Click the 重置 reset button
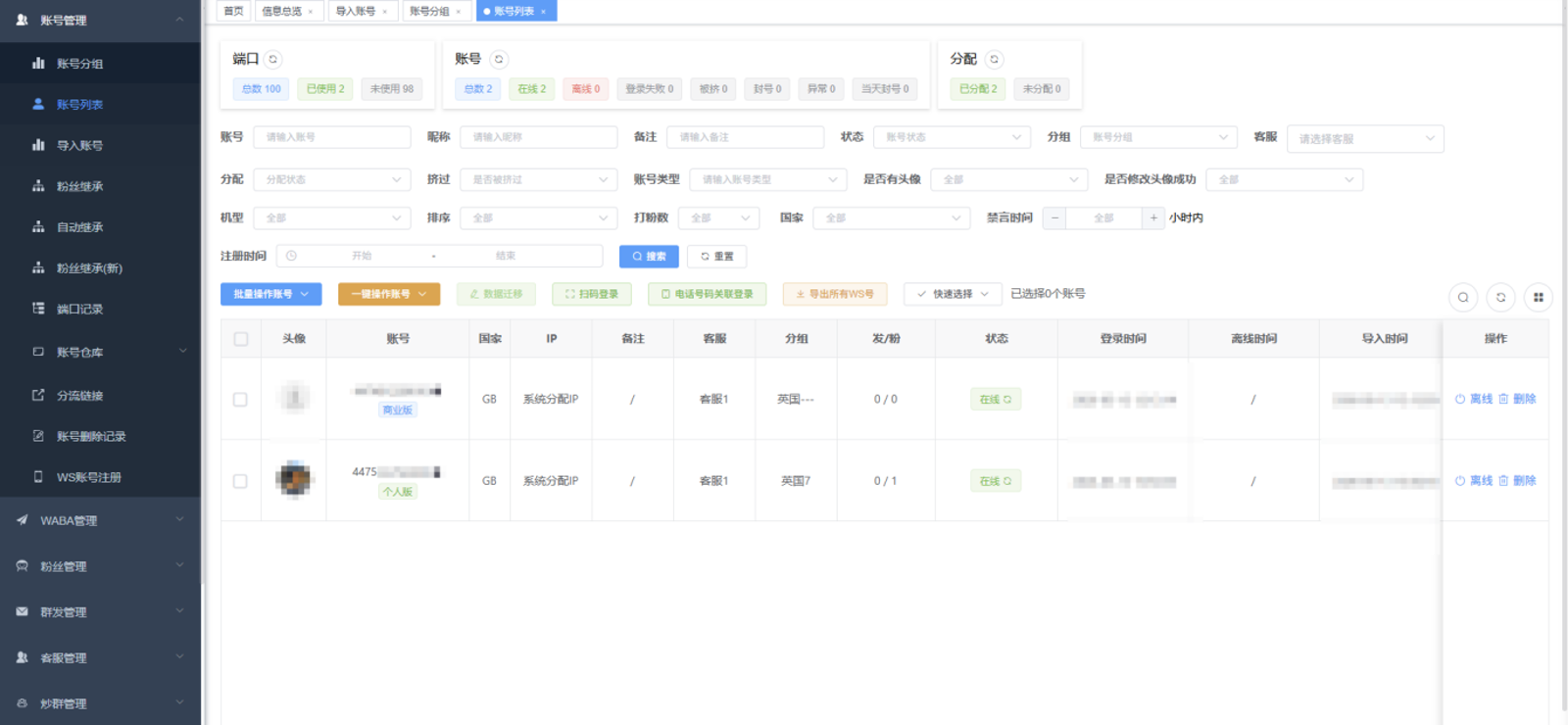This screenshot has width=1568, height=725. pos(717,257)
